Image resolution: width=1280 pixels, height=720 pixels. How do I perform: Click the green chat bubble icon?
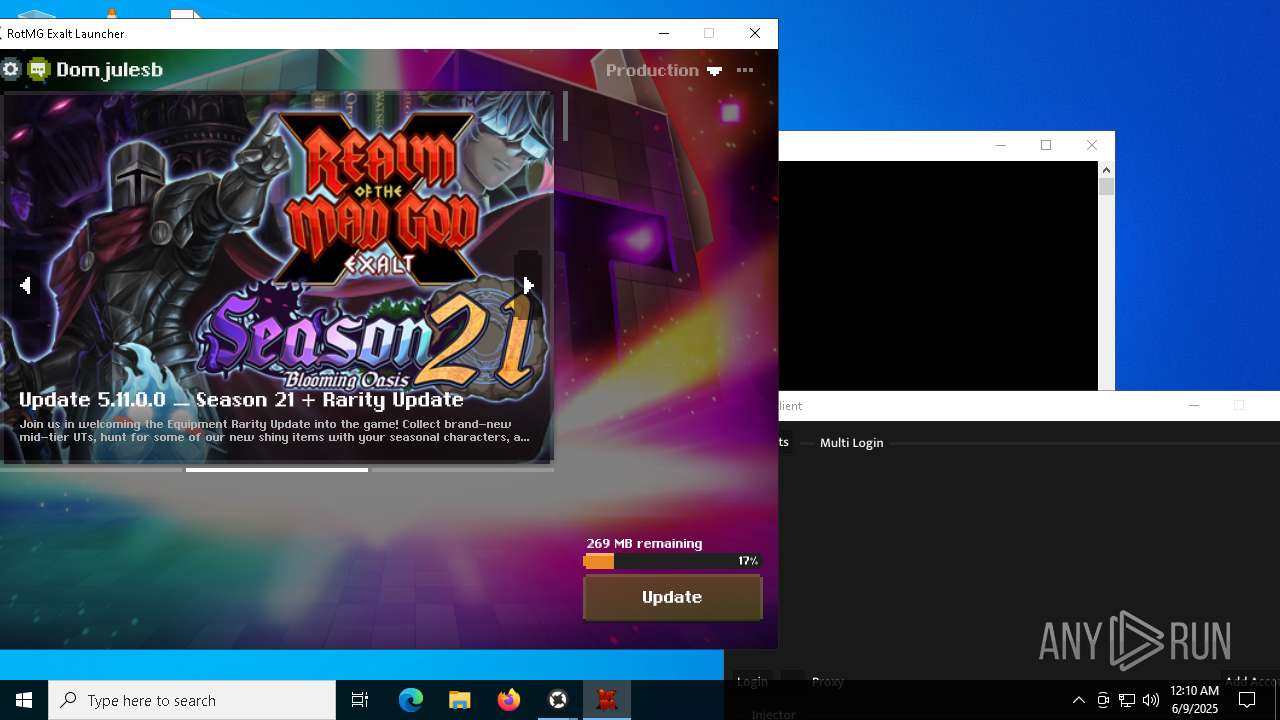39,69
